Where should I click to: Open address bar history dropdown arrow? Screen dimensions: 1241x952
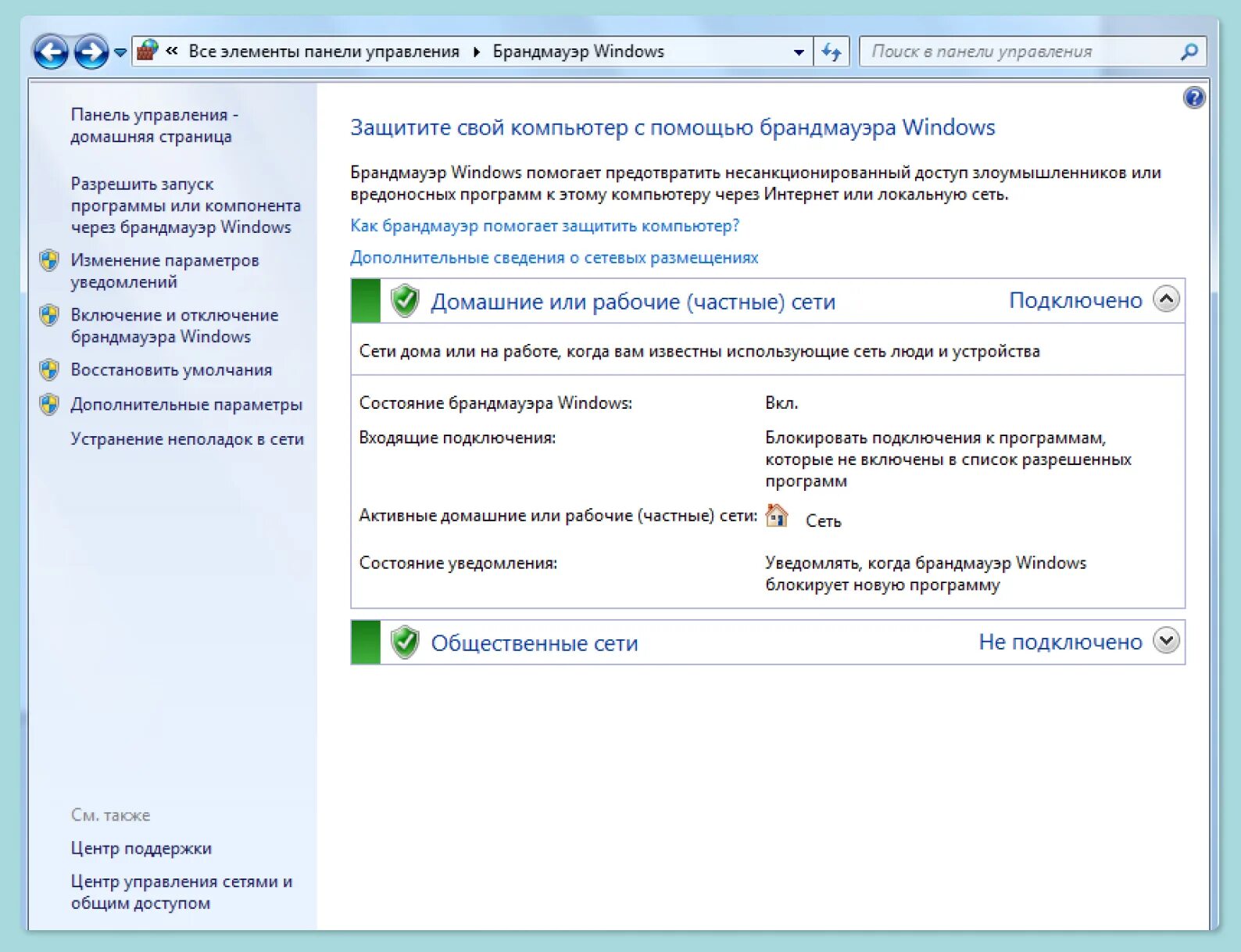pyautogui.click(x=798, y=52)
